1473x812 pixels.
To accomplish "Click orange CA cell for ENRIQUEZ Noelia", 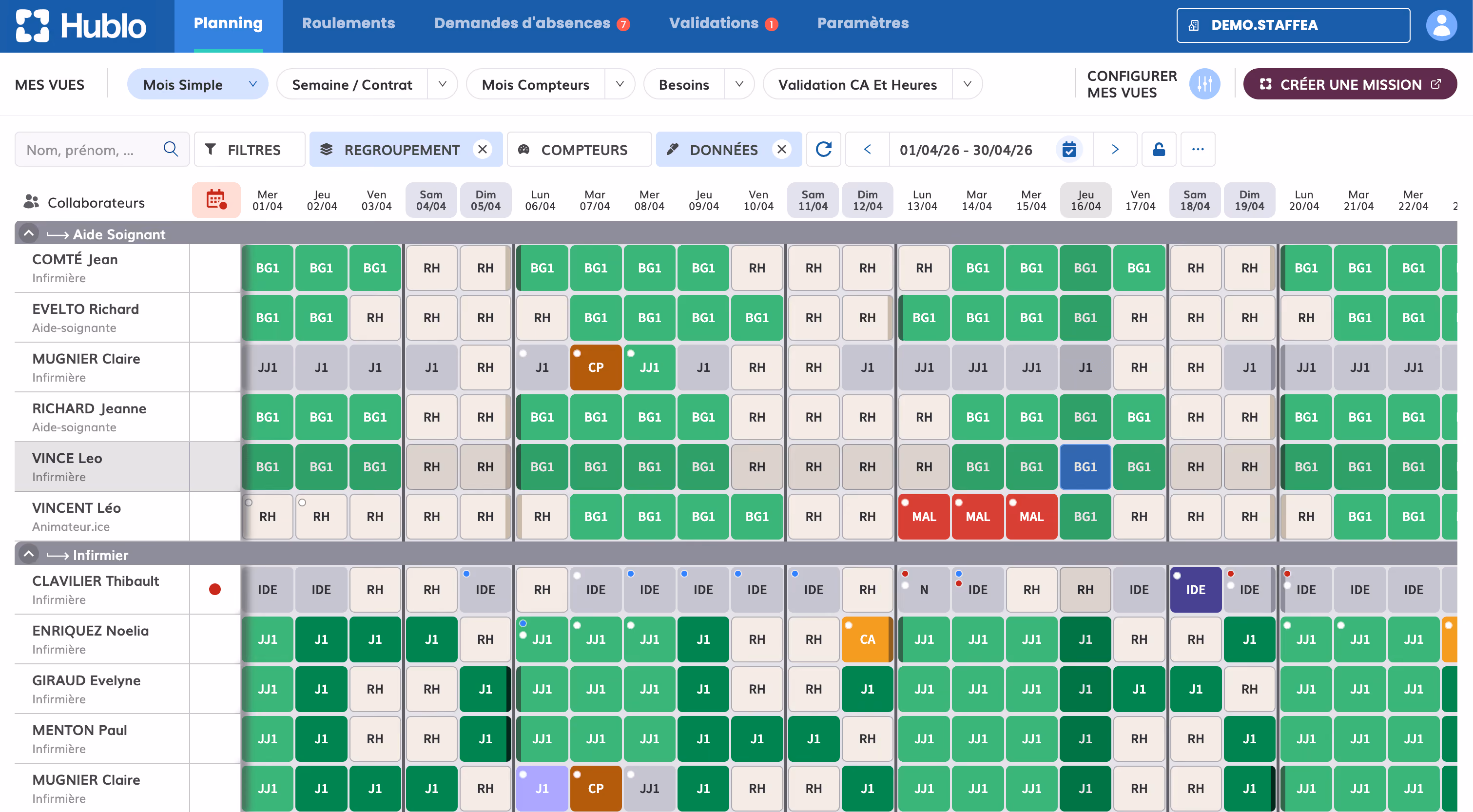I will [x=867, y=639].
